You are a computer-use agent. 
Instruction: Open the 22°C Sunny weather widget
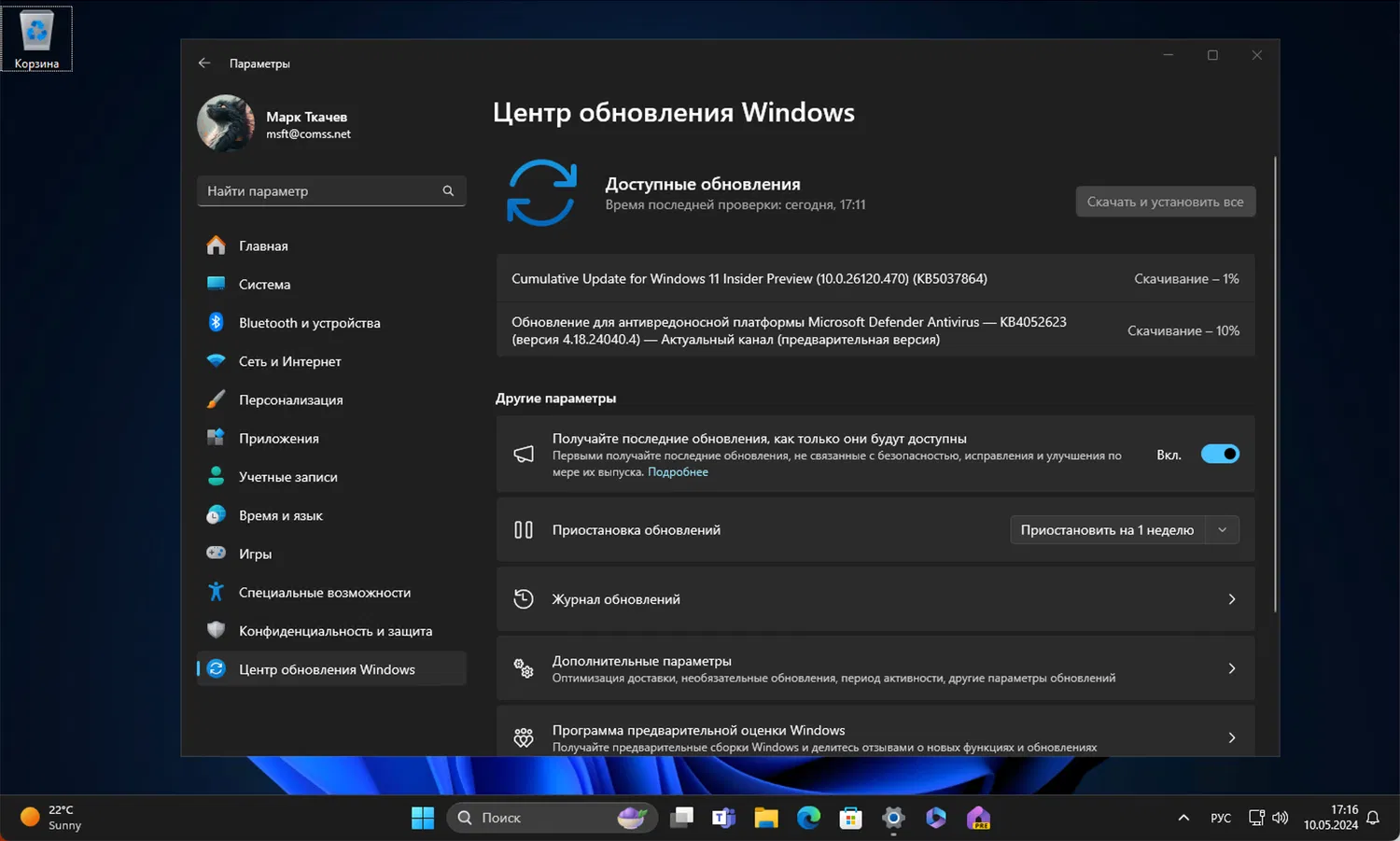pyautogui.click(x=52, y=818)
